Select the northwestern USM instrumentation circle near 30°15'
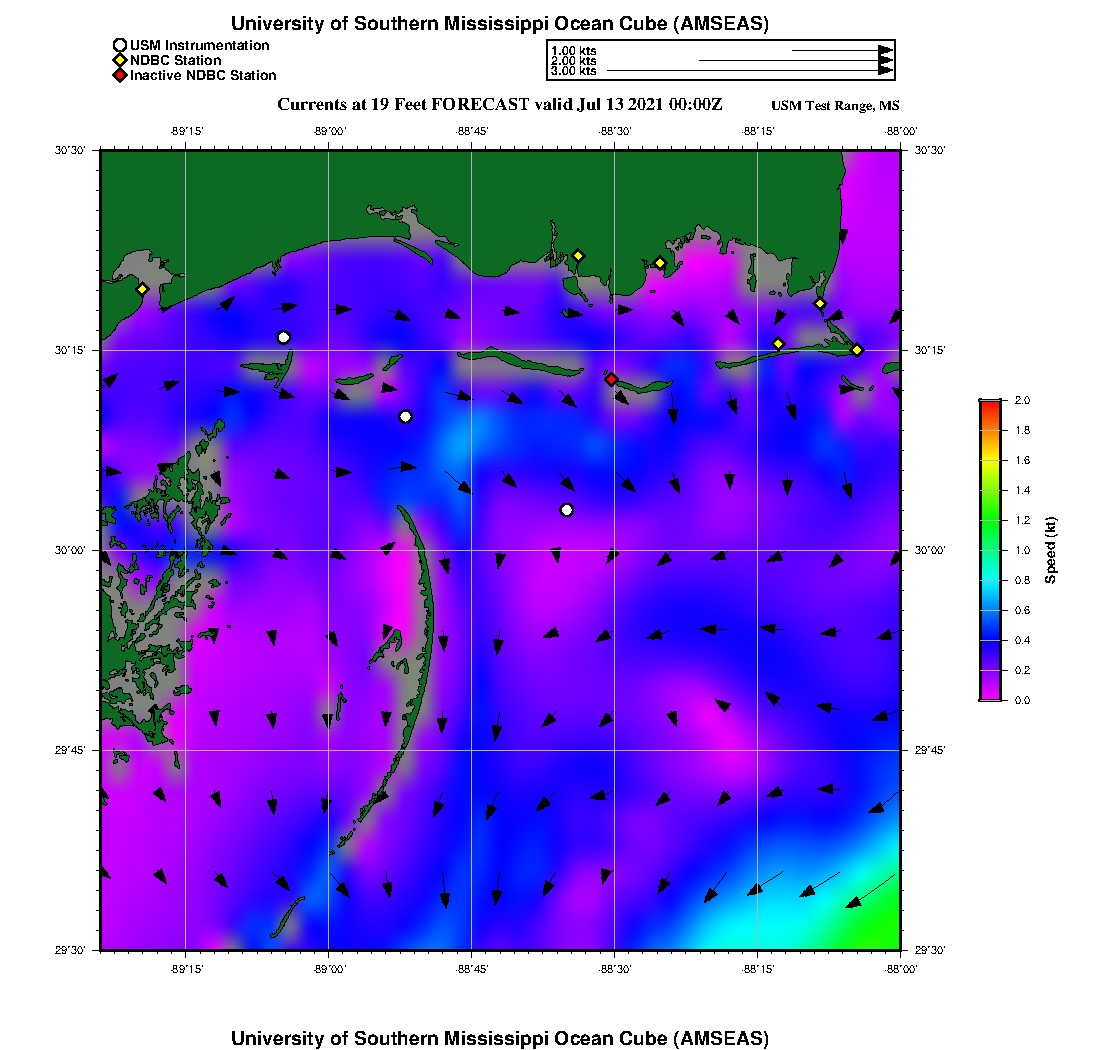The height and width of the screenshot is (1050, 1100). point(283,337)
